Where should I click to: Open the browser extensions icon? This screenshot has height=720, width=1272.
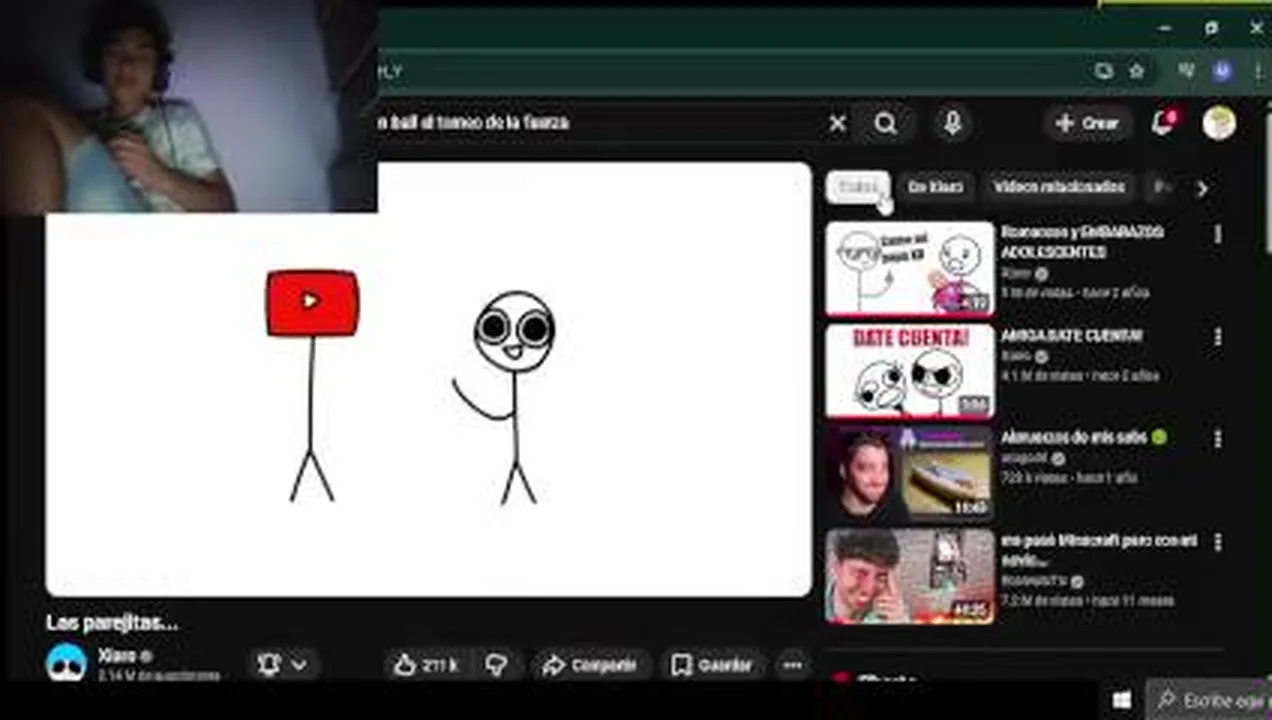point(1187,71)
